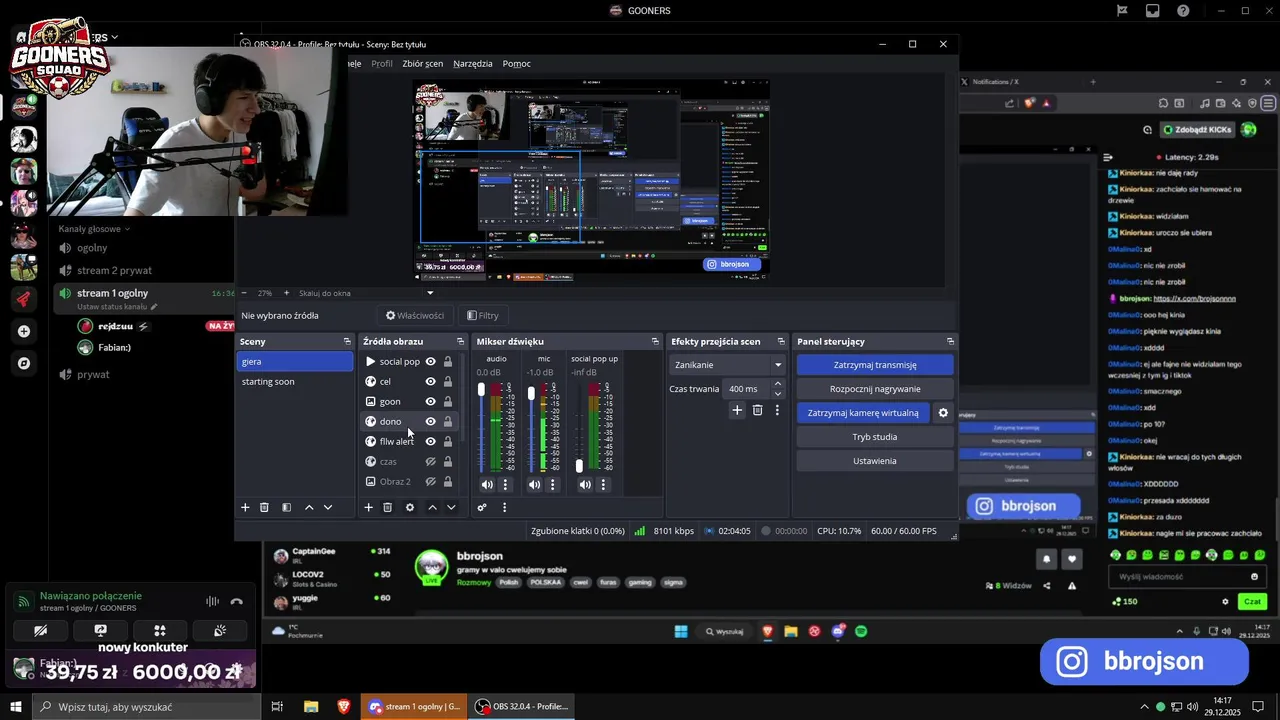Mute the mic mixer channel
The height and width of the screenshot is (720, 1280).
[x=535, y=485]
